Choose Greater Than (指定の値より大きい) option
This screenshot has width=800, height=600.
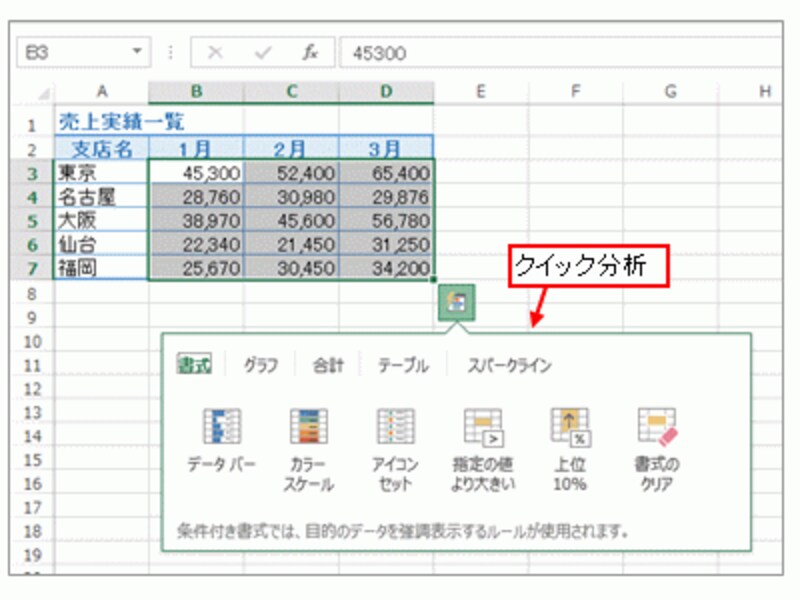tap(483, 449)
